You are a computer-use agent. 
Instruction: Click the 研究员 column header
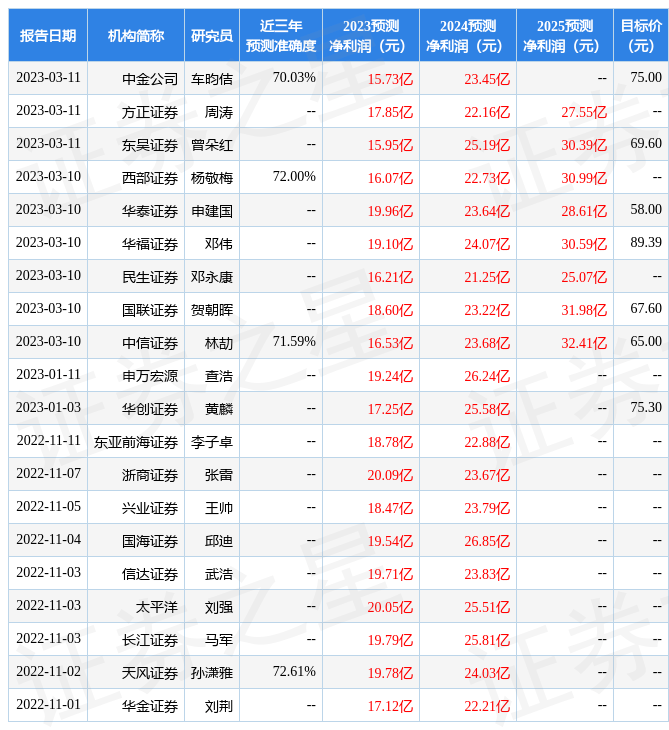click(212, 35)
